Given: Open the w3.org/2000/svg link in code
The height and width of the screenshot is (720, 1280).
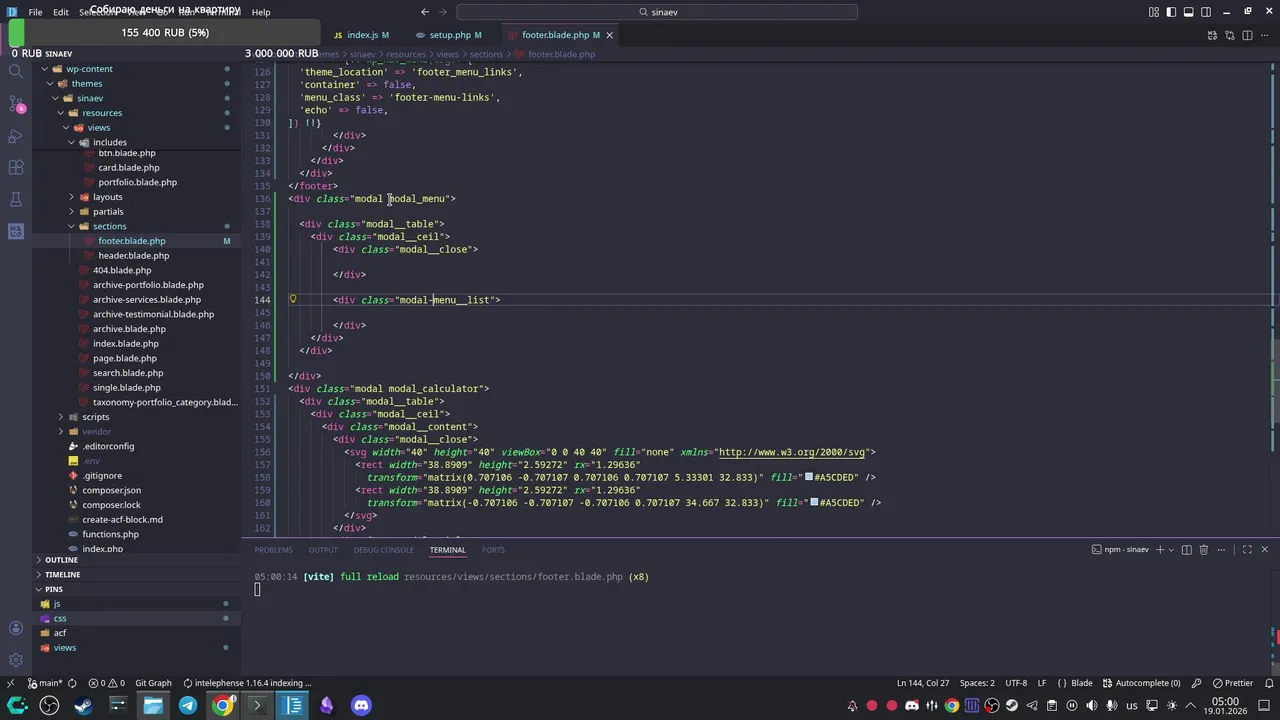Looking at the screenshot, I should [x=791, y=452].
